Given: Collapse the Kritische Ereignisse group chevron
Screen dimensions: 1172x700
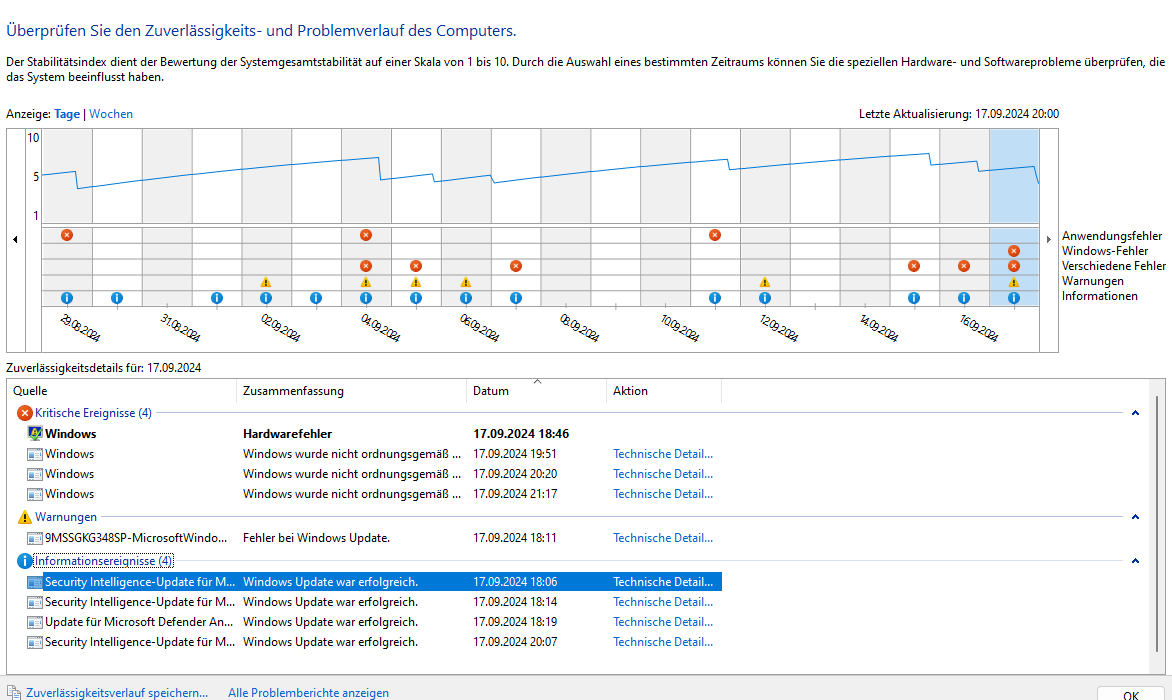Looking at the screenshot, I should coord(1135,413).
